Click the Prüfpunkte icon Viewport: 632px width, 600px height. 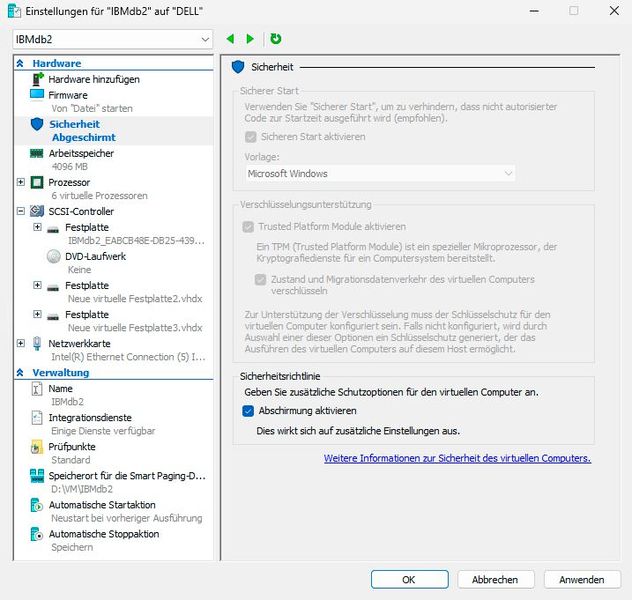click(37, 447)
